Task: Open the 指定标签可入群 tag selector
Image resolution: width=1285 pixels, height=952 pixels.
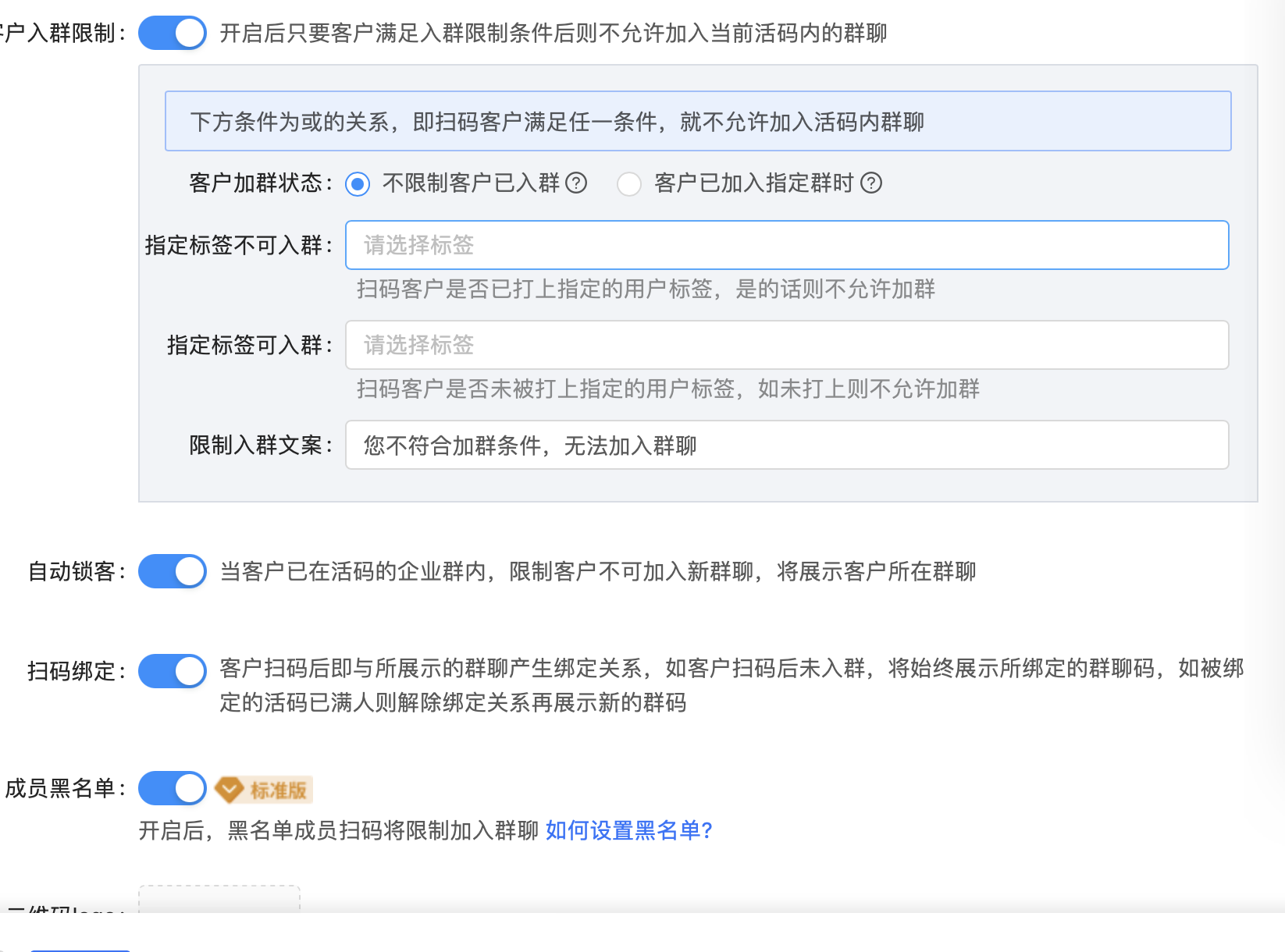Action: click(x=787, y=345)
